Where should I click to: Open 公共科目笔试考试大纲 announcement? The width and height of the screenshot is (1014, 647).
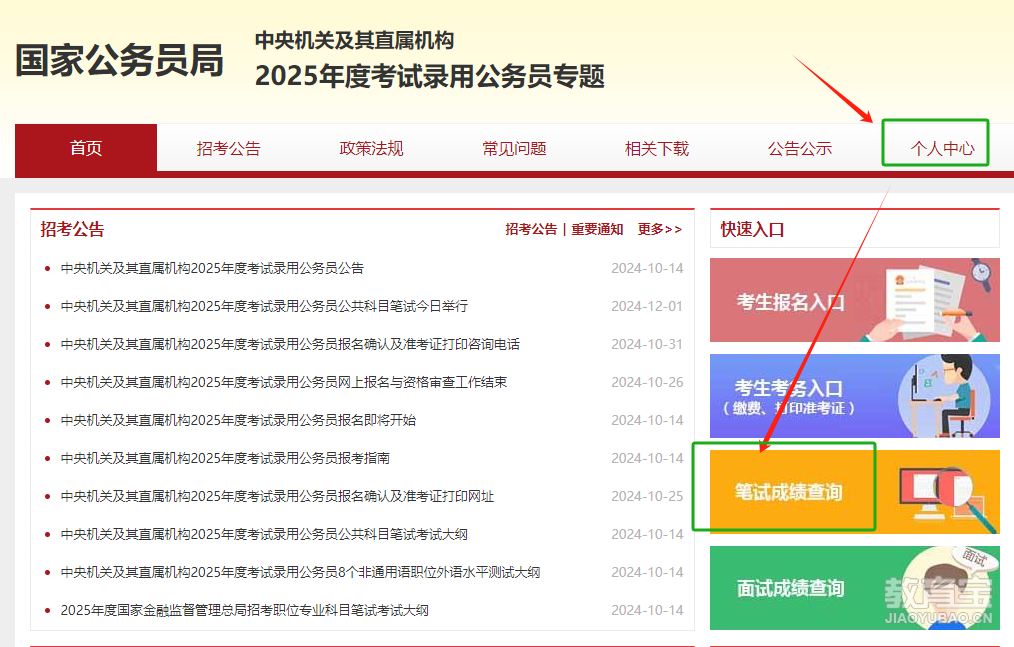pyautogui.click(x=264, y=534)
